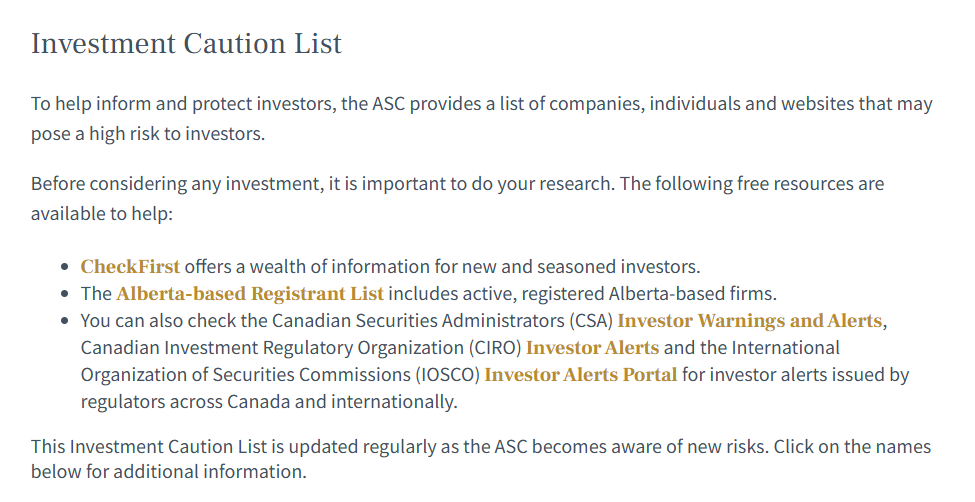Click the Investment Caution List heading
The width and height of the screenshot is (975, 502).
pos(187,44)
